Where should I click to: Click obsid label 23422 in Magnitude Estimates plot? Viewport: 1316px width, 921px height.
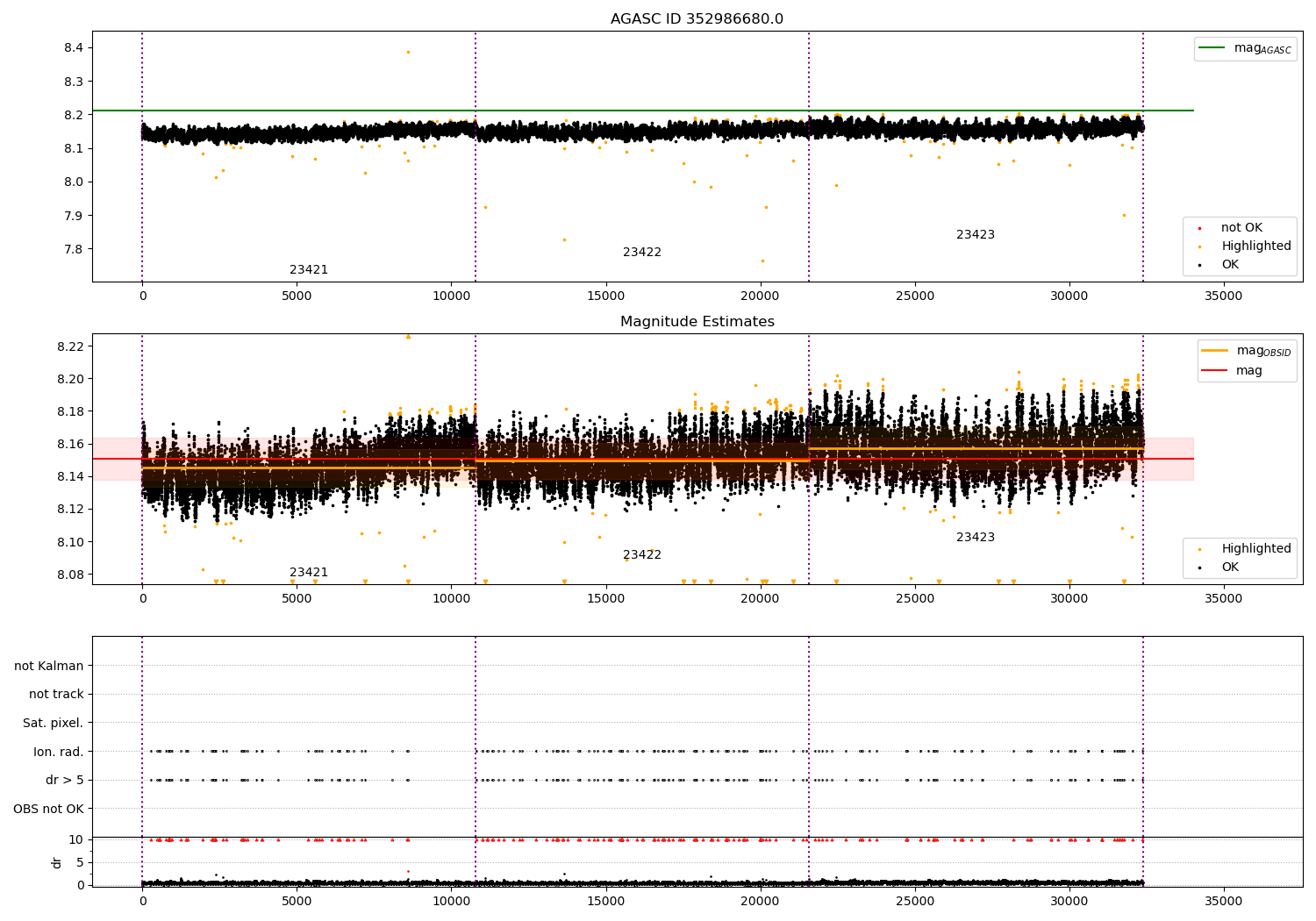pos(642,555)
